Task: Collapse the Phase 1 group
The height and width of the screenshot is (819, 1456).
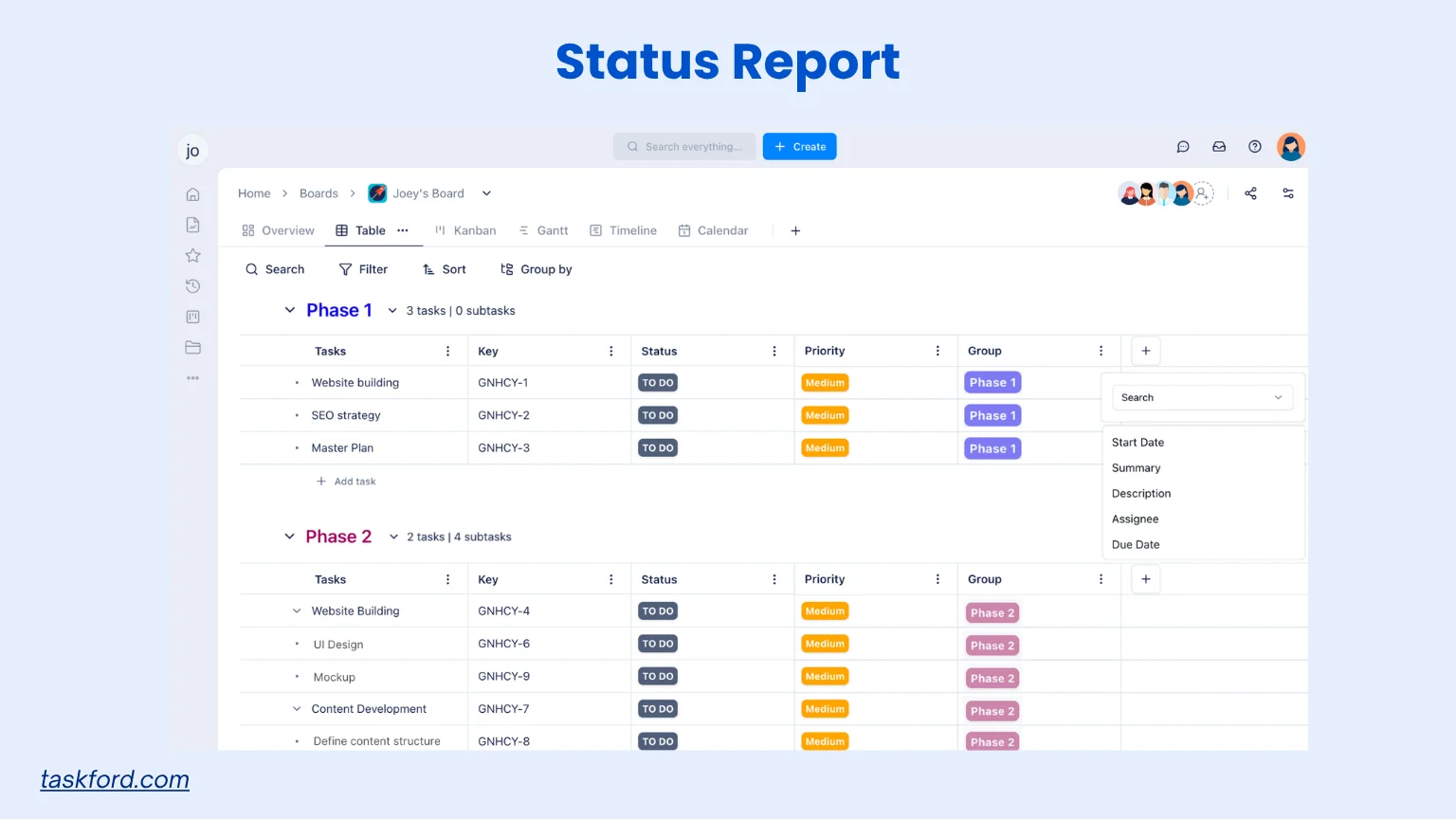Action: click(290, 311)
